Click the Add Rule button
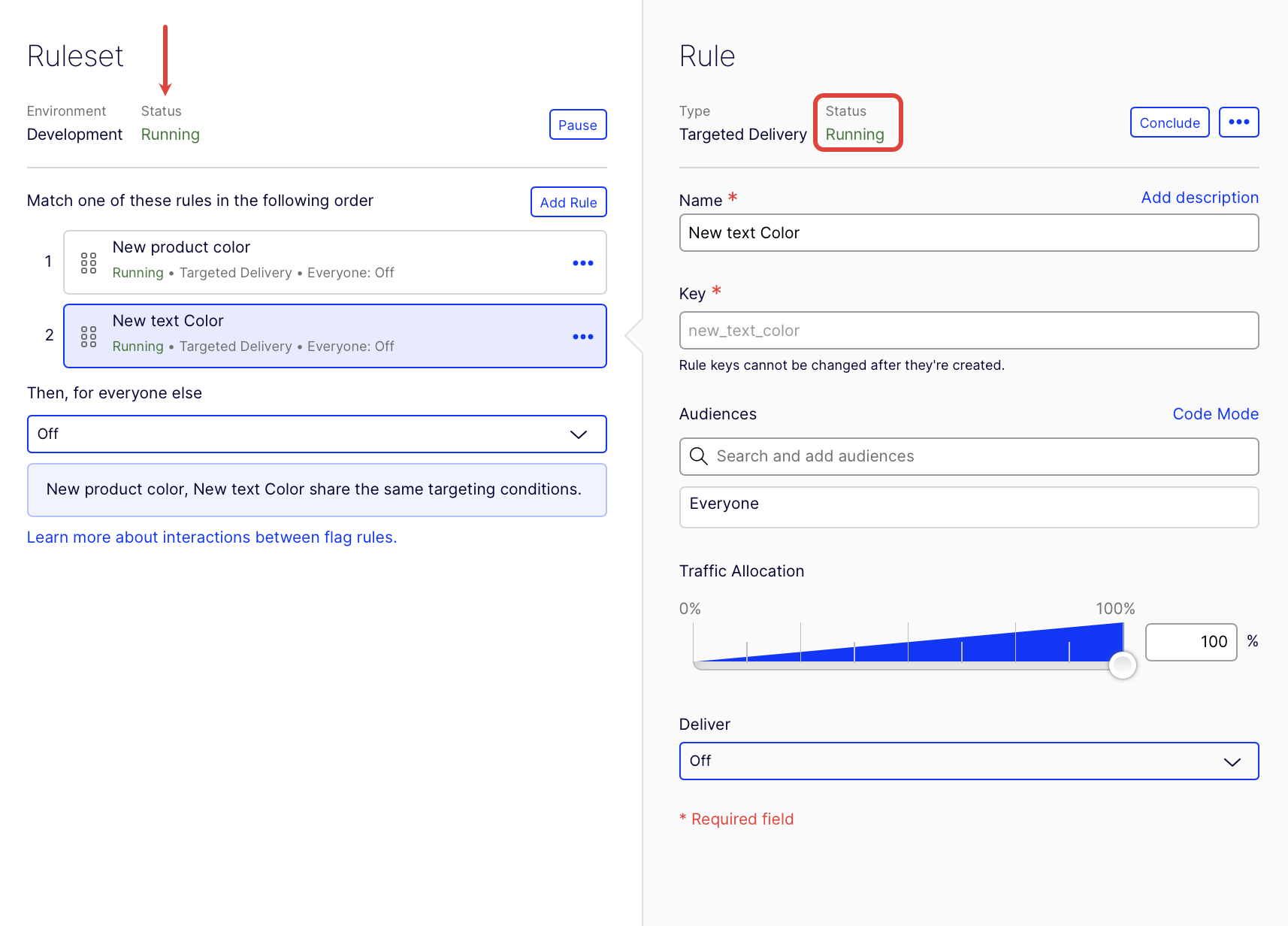The width and height of the screenshot is (1288, 926). (x=568, y=202)
